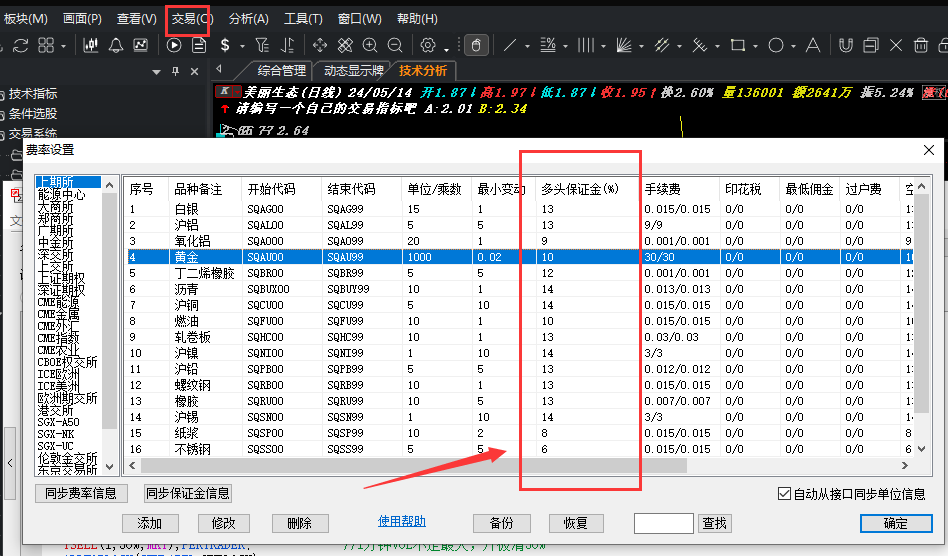Image resolution: width=948 pixels, height=556 pixels.
Task: Click the play circle toolbar icon
Action: point(174,45)
